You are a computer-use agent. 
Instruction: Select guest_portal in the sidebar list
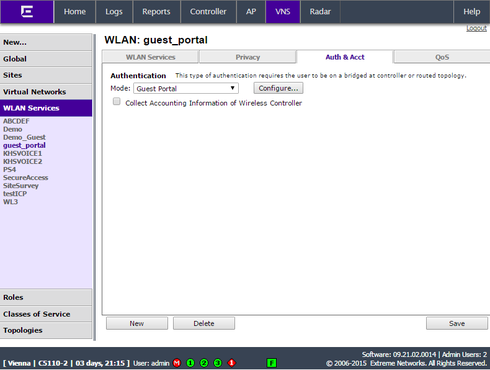[x=24, y=145]
